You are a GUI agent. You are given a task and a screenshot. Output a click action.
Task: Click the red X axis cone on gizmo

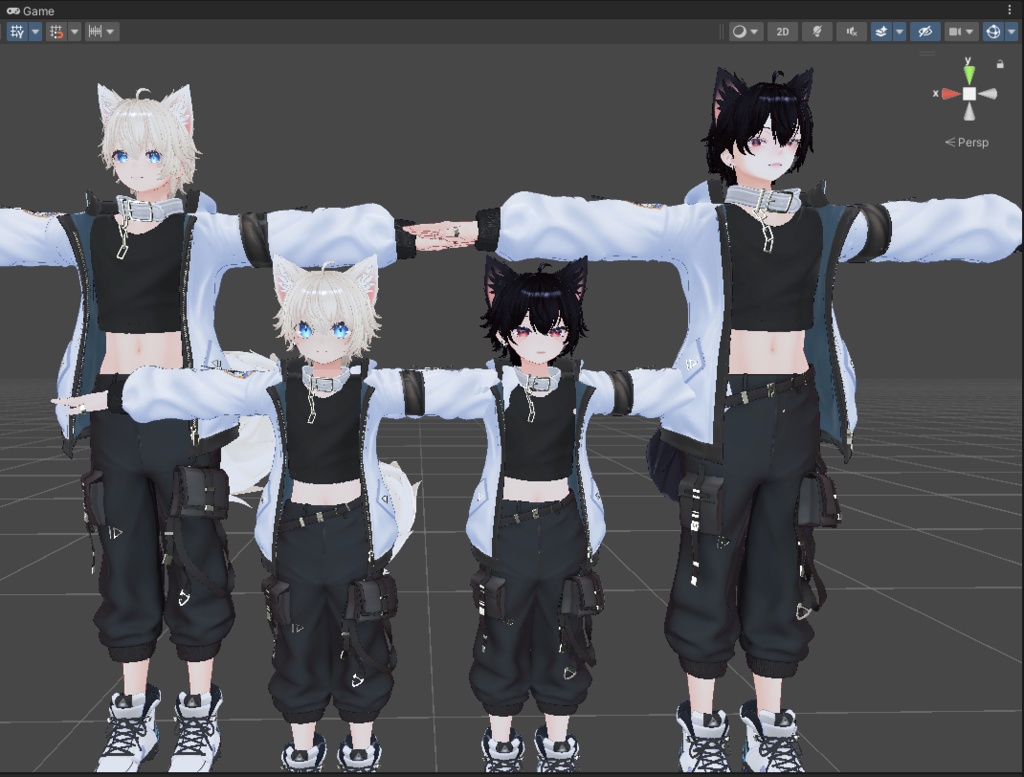(x=951, y=94)
